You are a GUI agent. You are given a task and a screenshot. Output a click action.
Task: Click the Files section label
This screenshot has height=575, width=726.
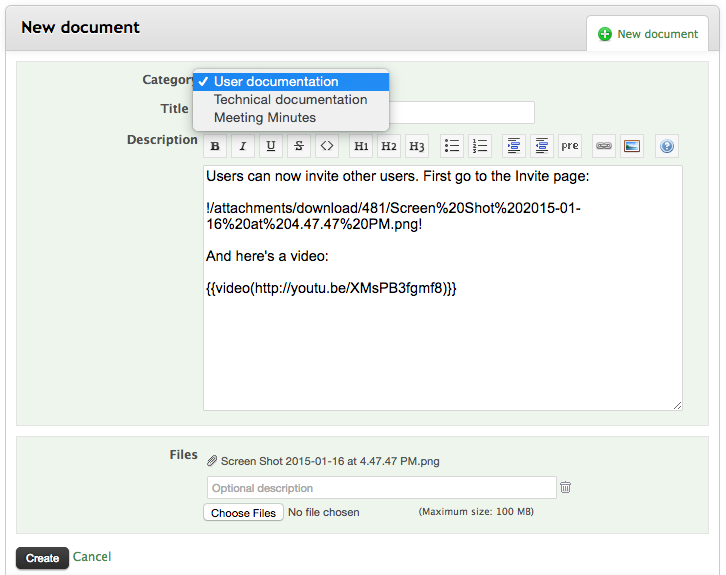(183, 455)
